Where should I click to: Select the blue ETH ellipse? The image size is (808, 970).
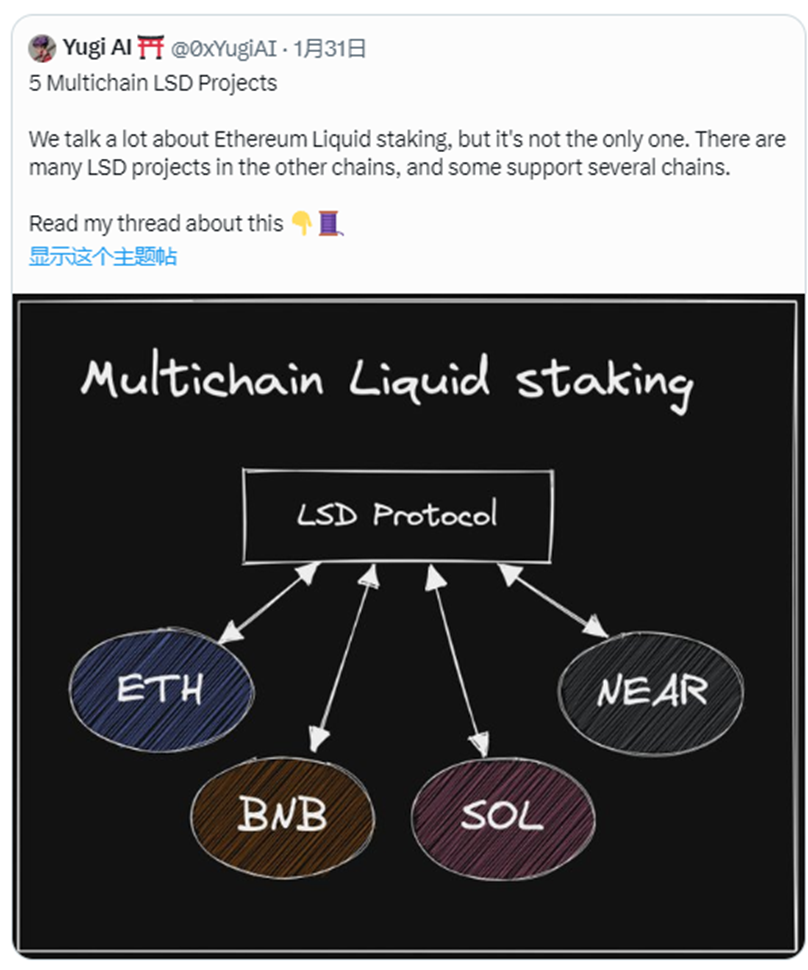click(161, 690)
